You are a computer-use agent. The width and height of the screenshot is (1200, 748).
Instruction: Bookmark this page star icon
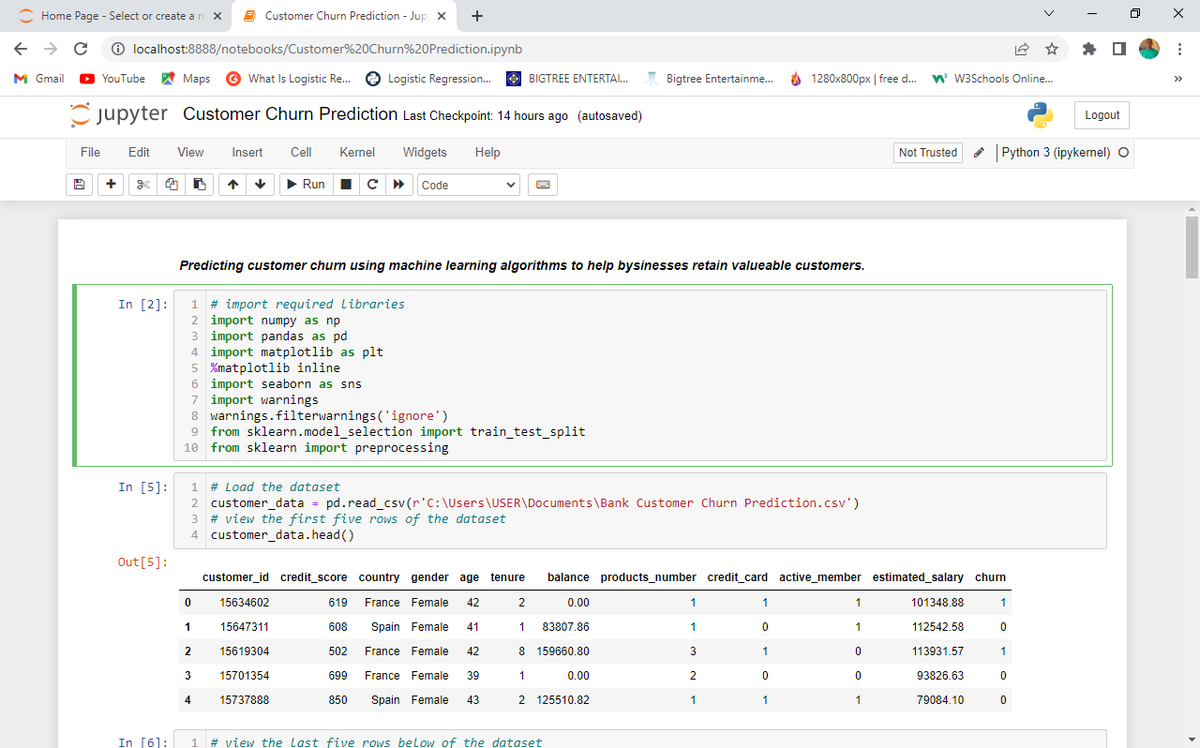pyautogui.click(x=1051, y=49)
